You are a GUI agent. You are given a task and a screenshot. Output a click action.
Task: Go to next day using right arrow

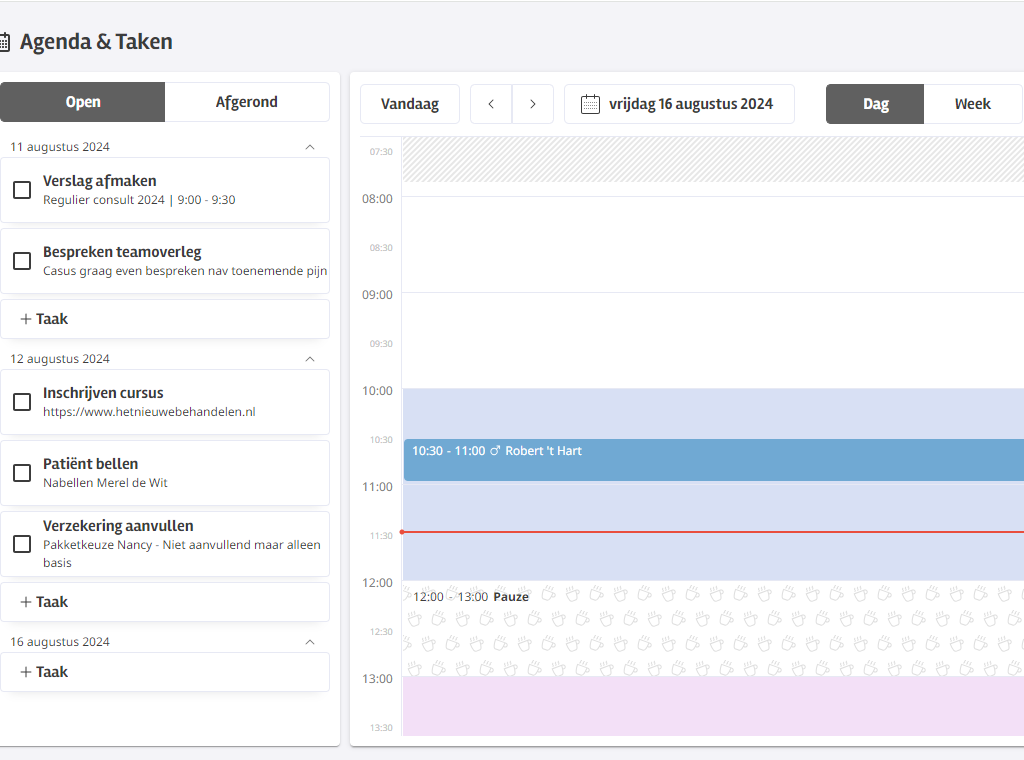click(533, 104)
